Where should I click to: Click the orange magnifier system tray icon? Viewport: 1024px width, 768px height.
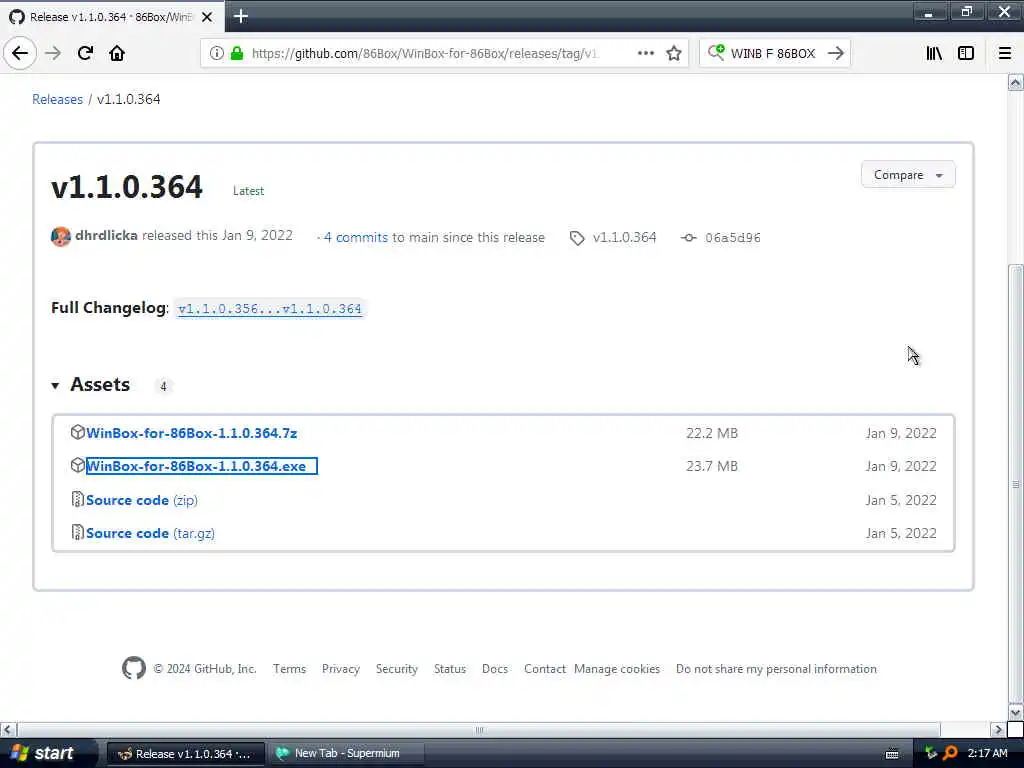[950, 754]
